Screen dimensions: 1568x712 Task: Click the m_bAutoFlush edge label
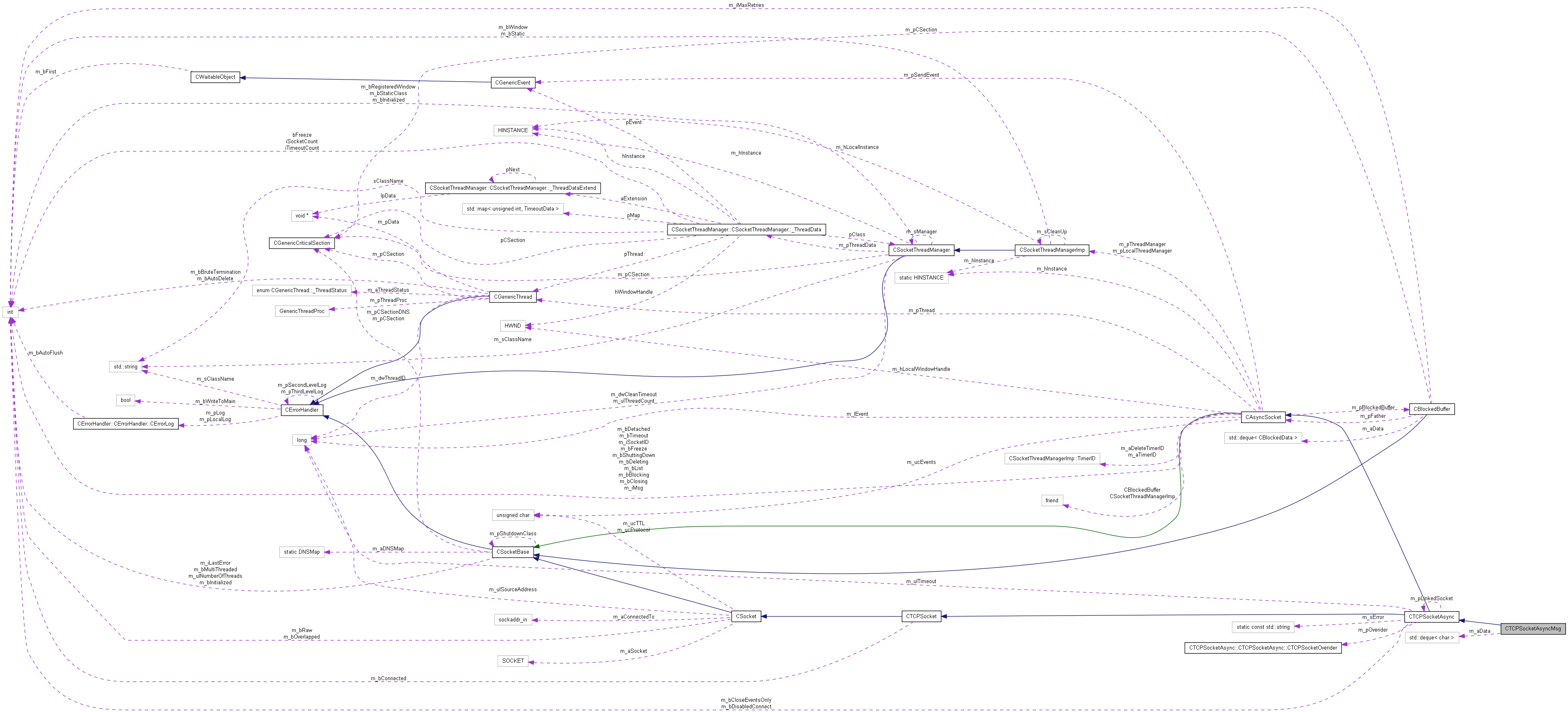[45, 353]
